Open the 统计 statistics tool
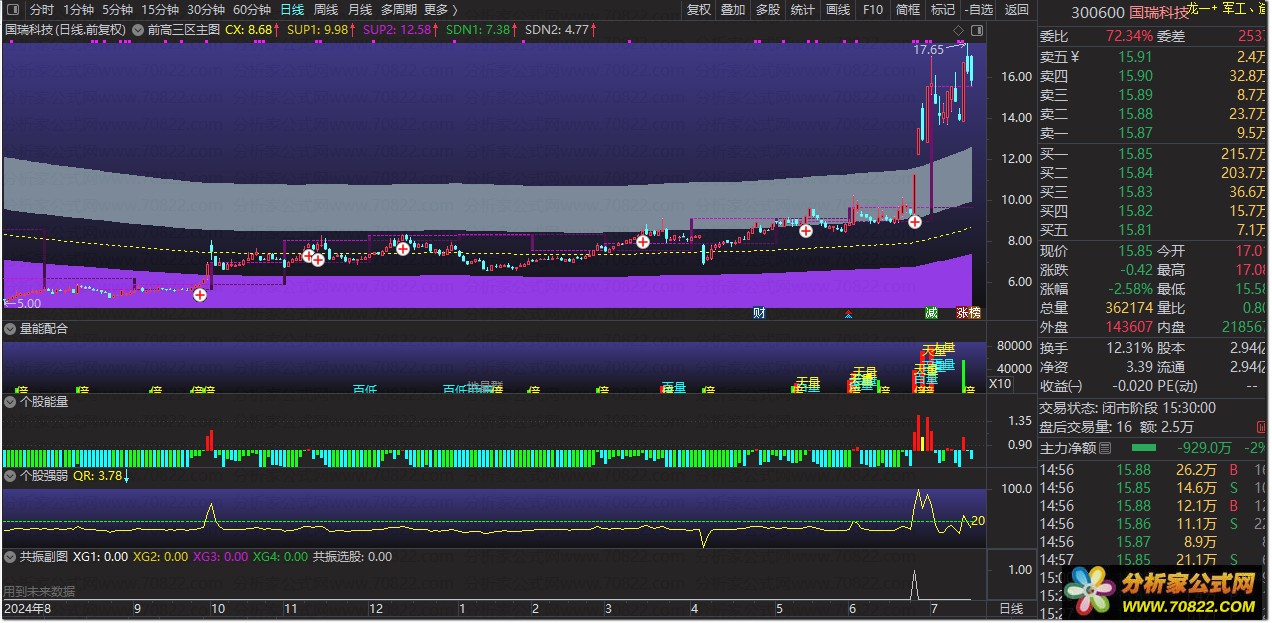The width and height of the screenshot is (1272, 623). 802,9
